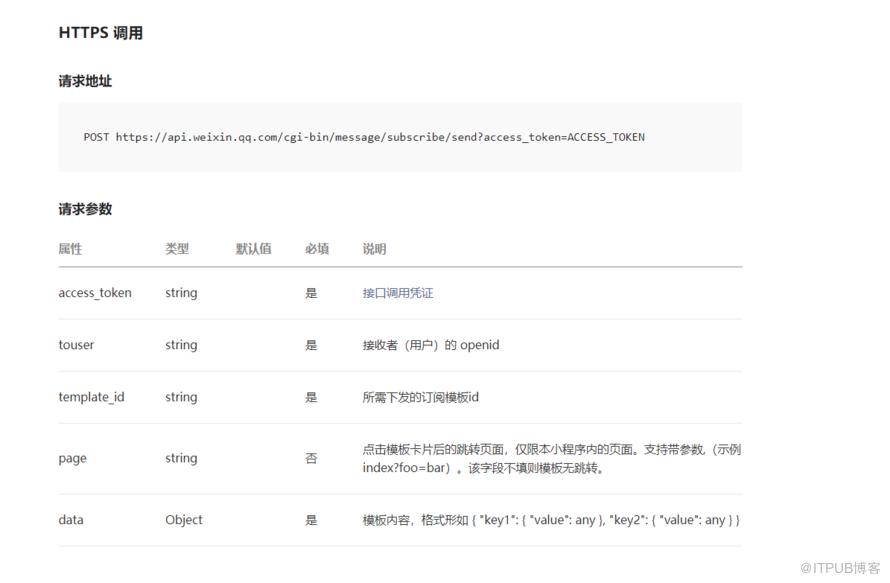The image size is (890, 583).
Task: Select the access_token attribute cell
Action: (x=95, y=293)
